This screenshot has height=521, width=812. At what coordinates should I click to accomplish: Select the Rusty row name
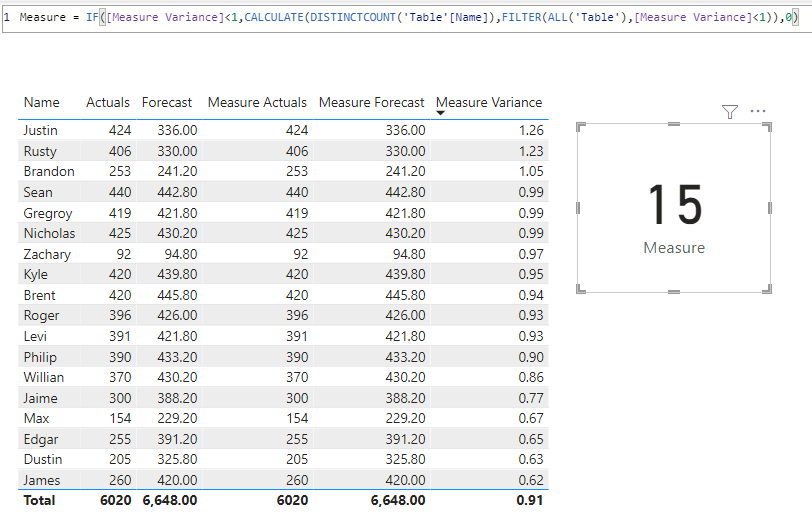pos(40,151)
